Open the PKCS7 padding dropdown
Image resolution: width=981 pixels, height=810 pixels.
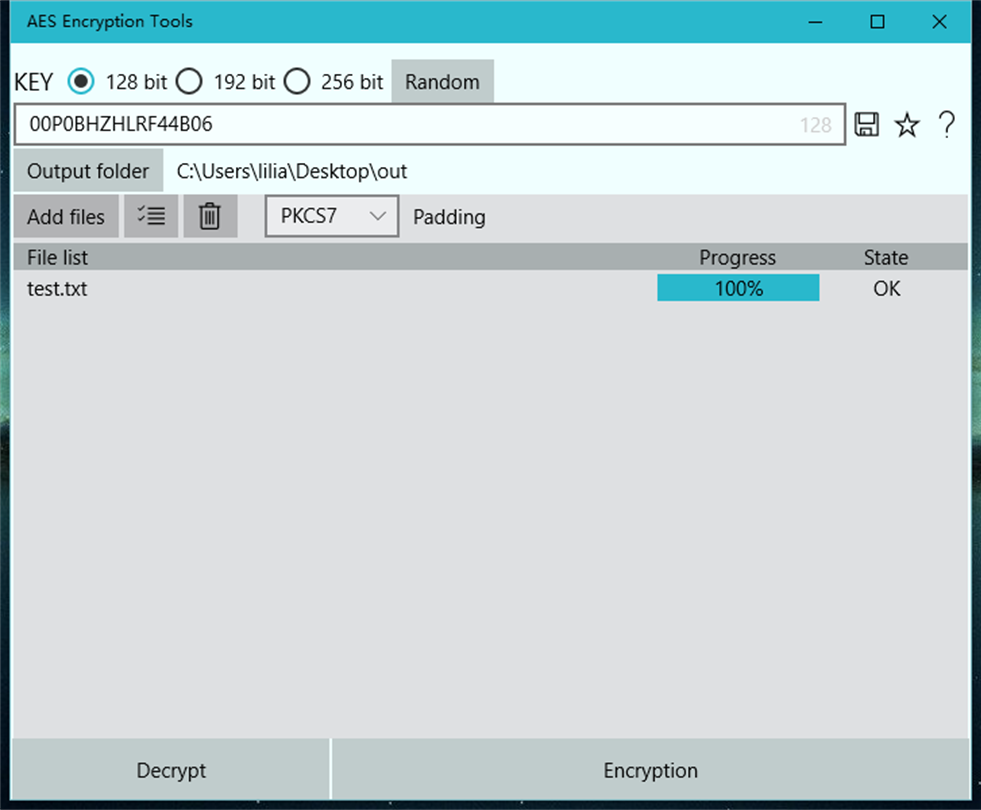pyautogui.click(x=332, y=216)
